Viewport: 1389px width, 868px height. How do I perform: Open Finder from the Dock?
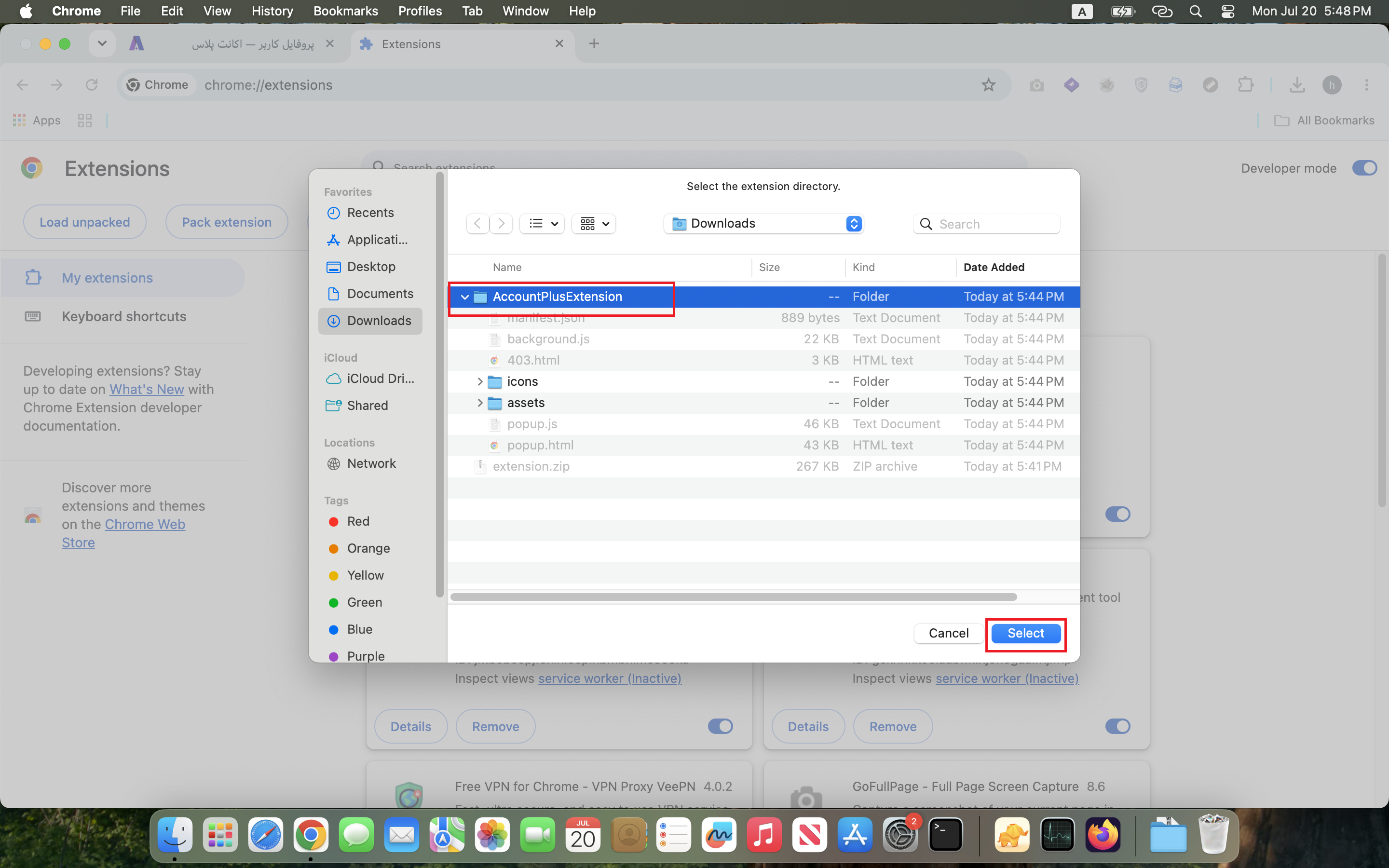tap(175, 835)
